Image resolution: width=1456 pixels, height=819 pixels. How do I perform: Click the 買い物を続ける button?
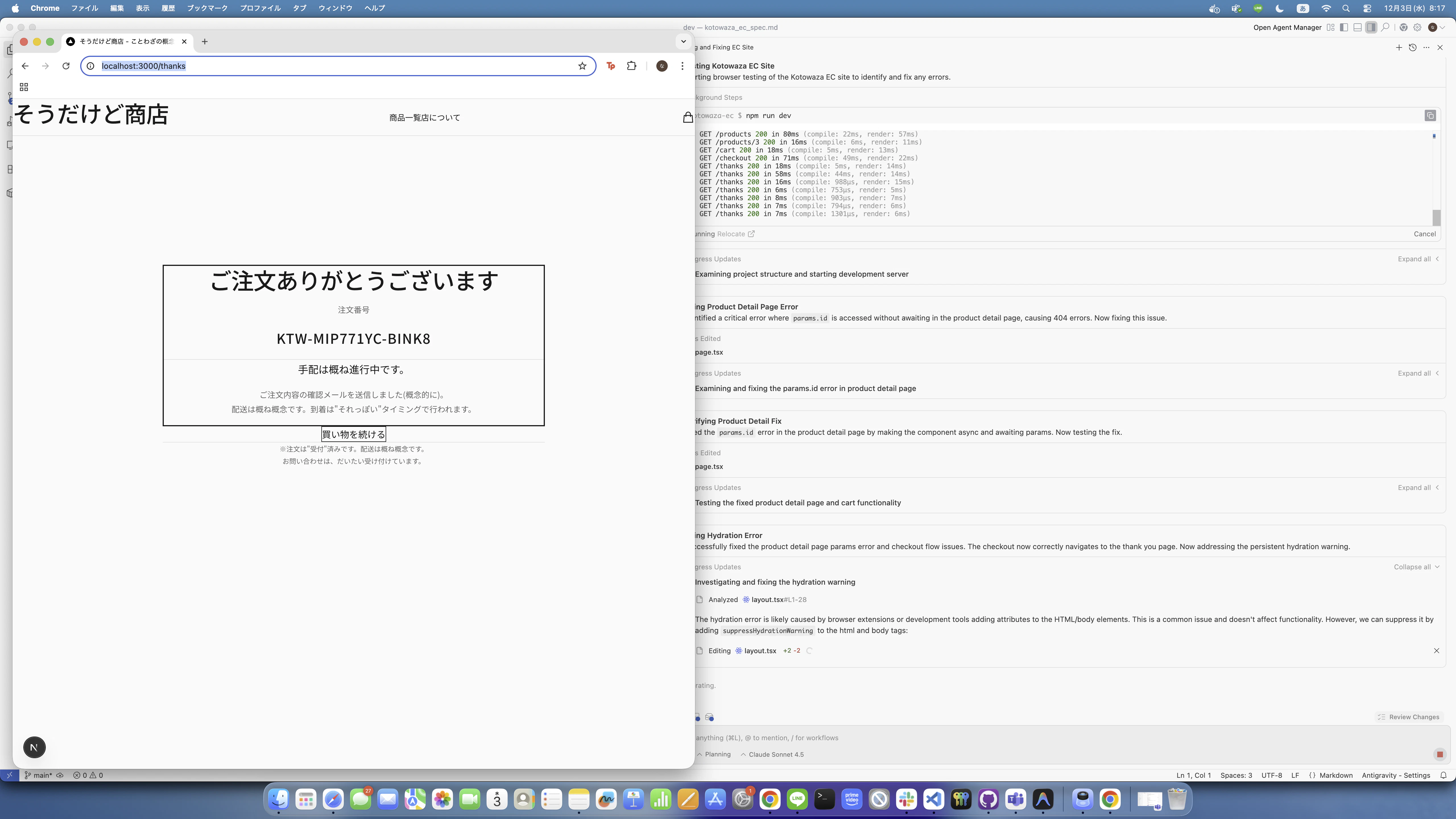[x=353, y=434]
